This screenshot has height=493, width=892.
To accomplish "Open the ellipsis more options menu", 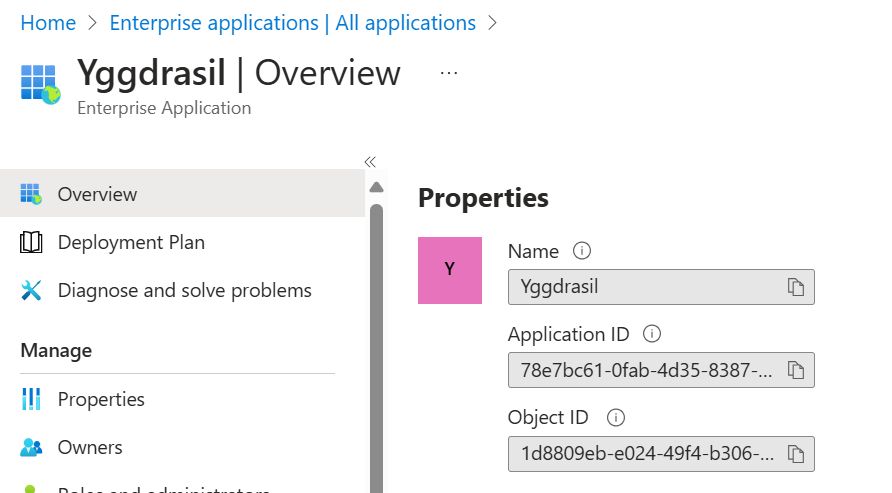I will pyautogui.click(x=449, y=73).
